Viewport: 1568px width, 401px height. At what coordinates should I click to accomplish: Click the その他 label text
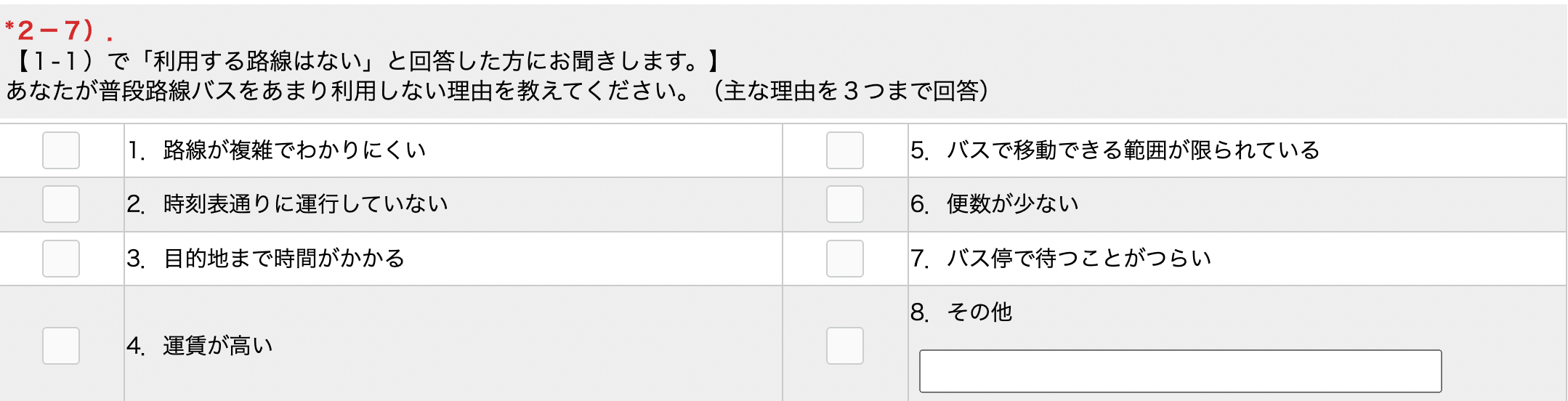[979, 312]
